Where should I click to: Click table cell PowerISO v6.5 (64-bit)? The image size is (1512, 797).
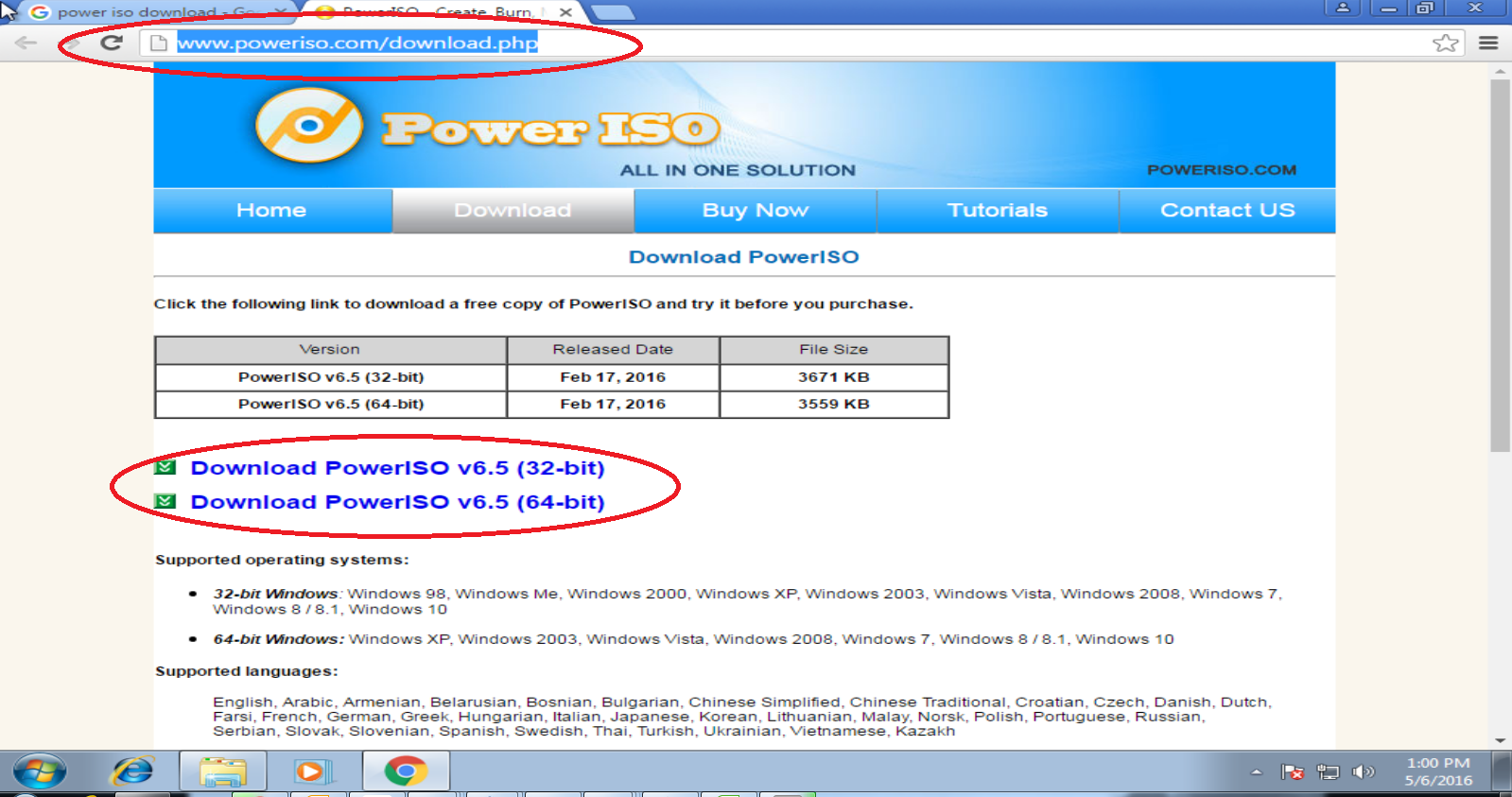click(x=331, y=404)
